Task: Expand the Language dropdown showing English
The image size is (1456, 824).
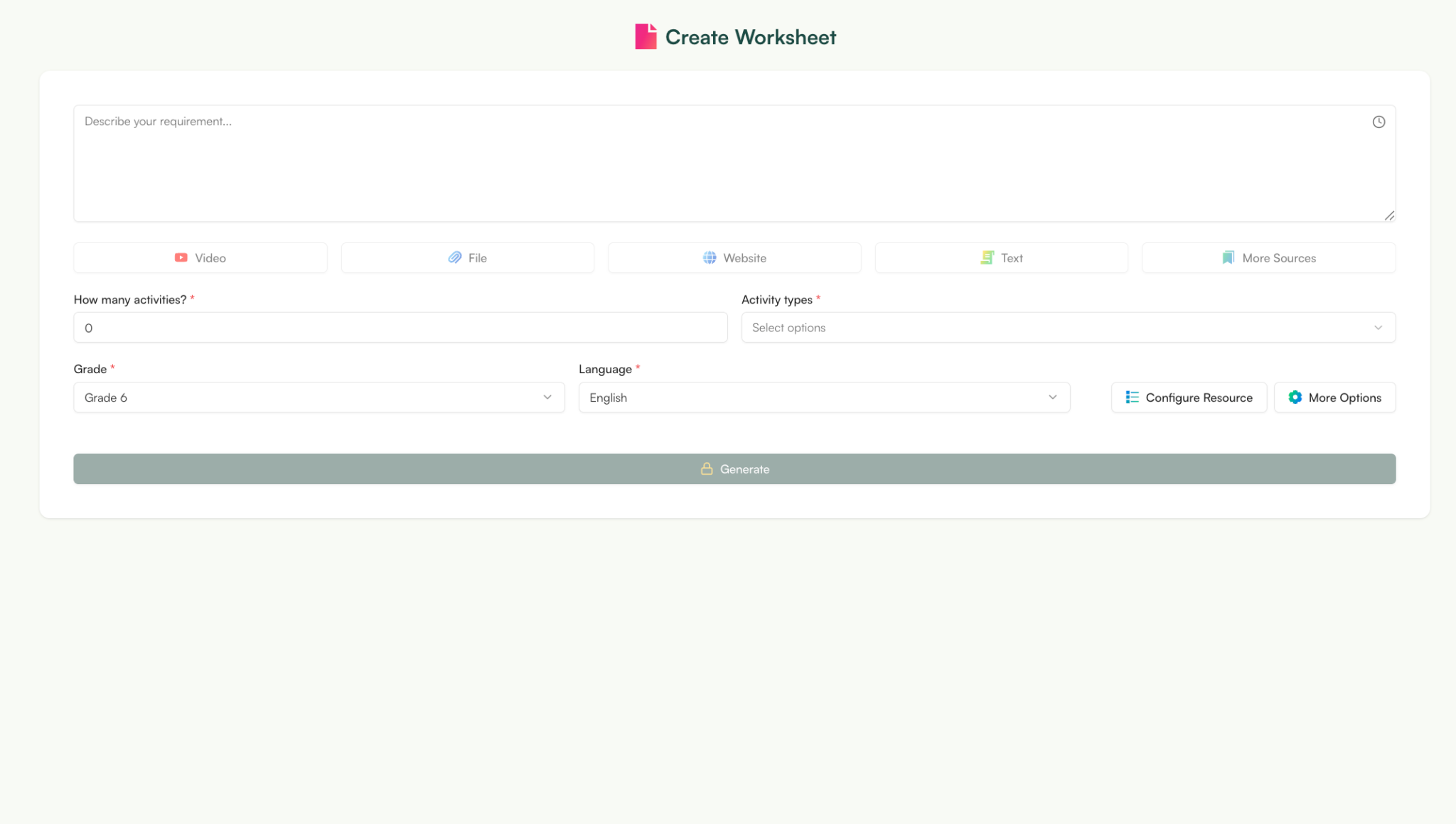Action: pyautogui.click(x=823, y=397)
